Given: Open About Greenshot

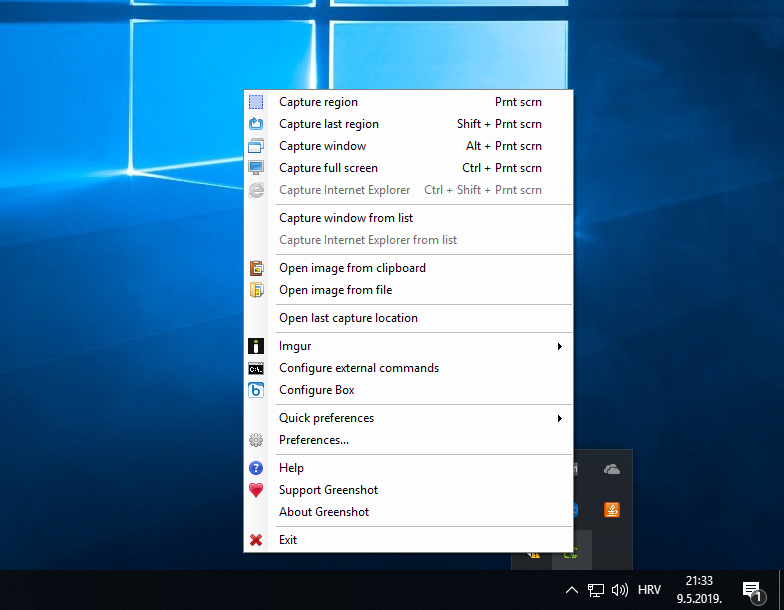Looking at the screenshot, I should pyautogui.click(x=408, y=512).
